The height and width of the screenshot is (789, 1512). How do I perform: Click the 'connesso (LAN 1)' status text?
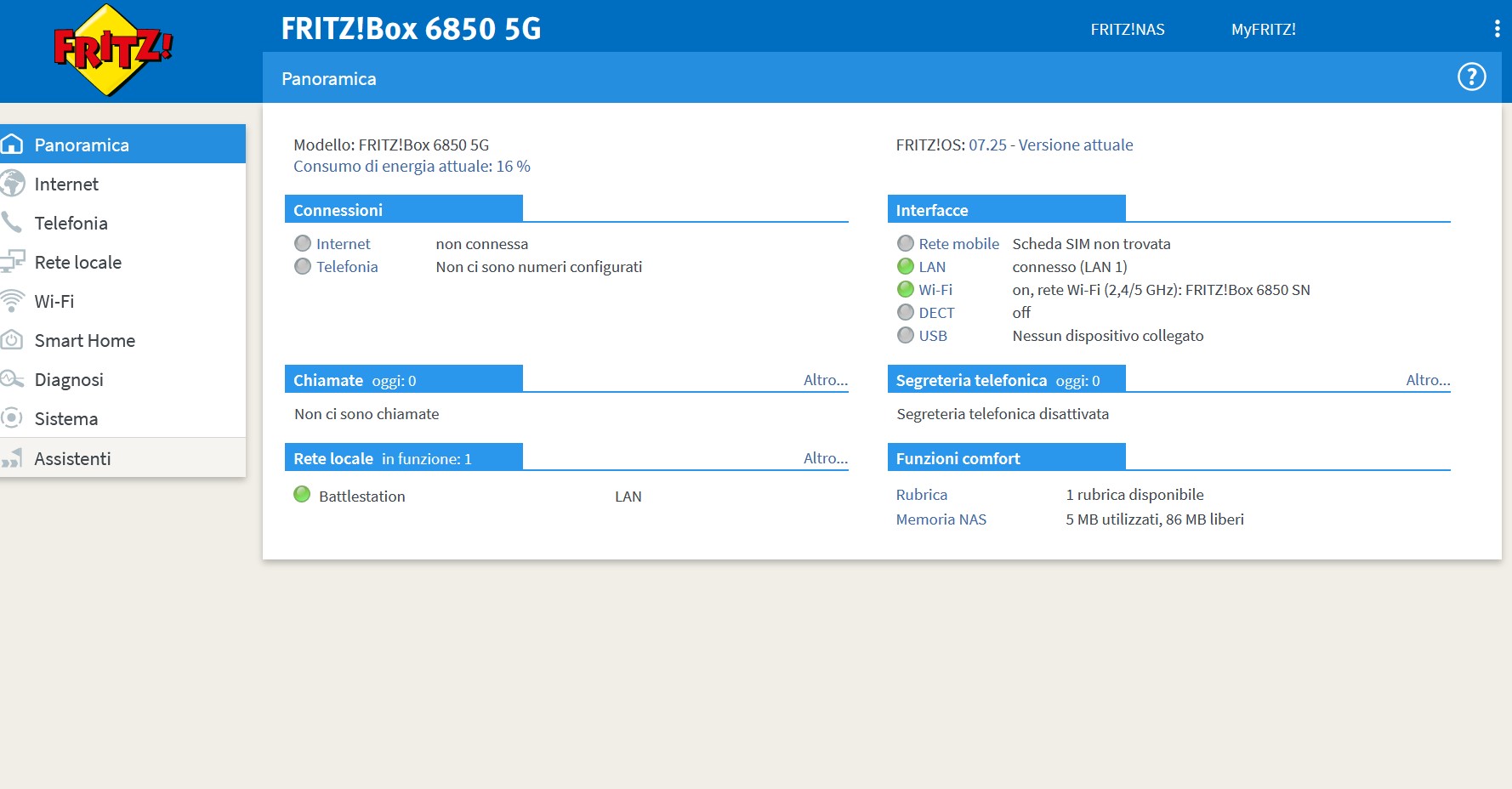[x=1070, y=266]
